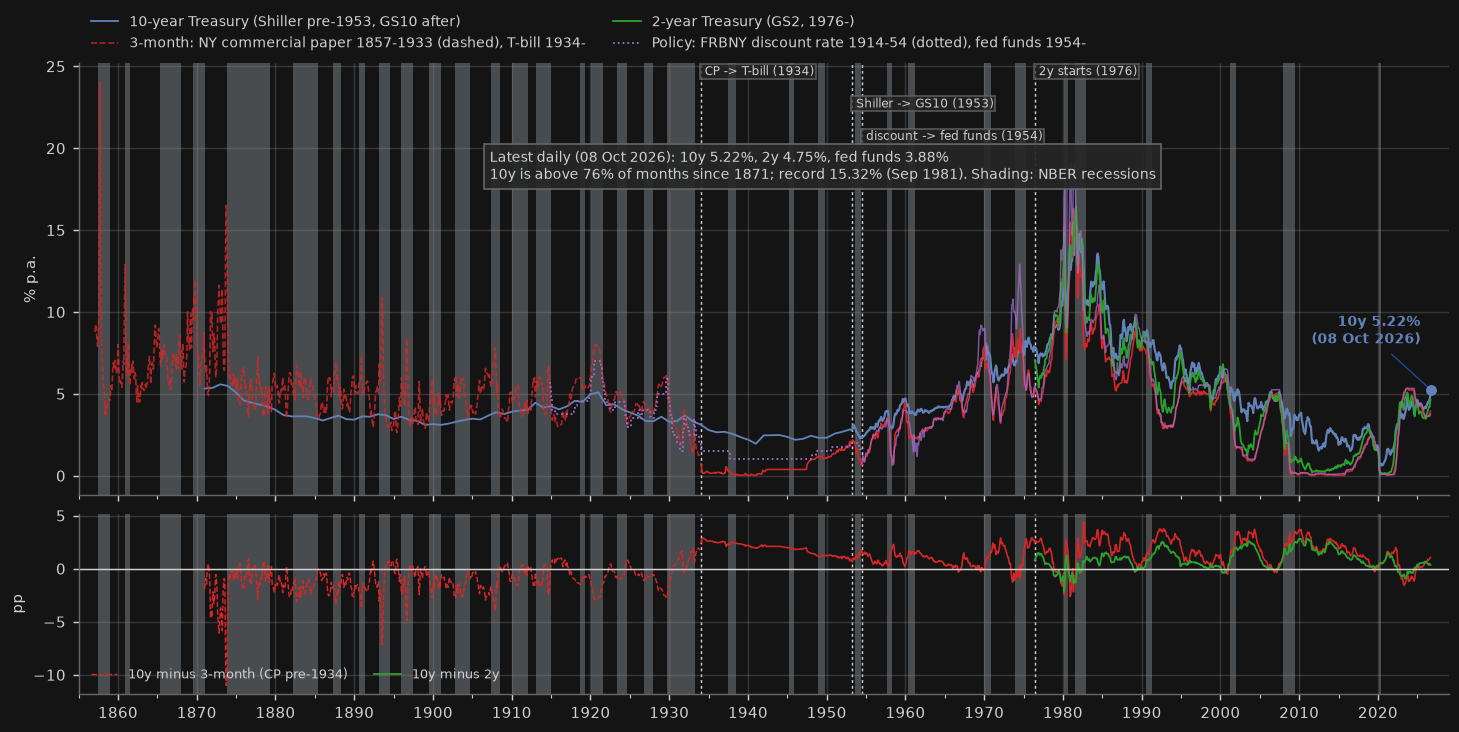Click the −10 tick on the lower y-axis
The image size is (1459, 732).
(52, 676)
